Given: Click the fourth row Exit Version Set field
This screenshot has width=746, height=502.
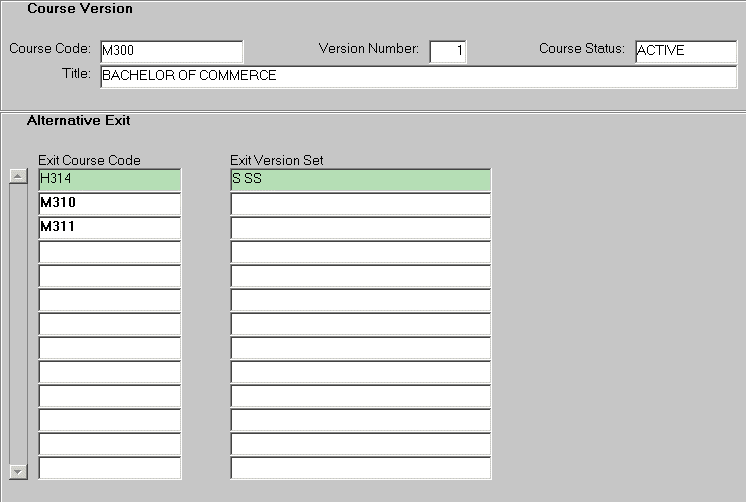Looking at the screenshot, I should click(x=360, y=252).
